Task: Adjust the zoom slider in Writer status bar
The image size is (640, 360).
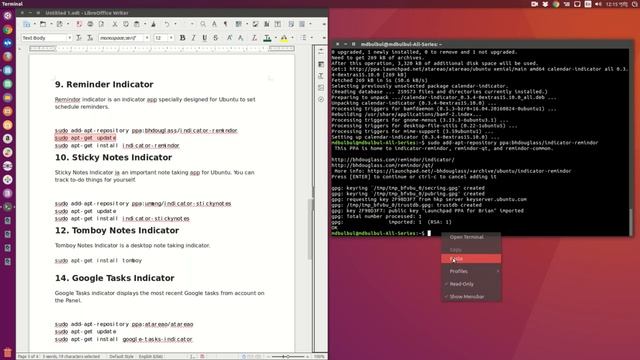Action: [x=288, y=356]
